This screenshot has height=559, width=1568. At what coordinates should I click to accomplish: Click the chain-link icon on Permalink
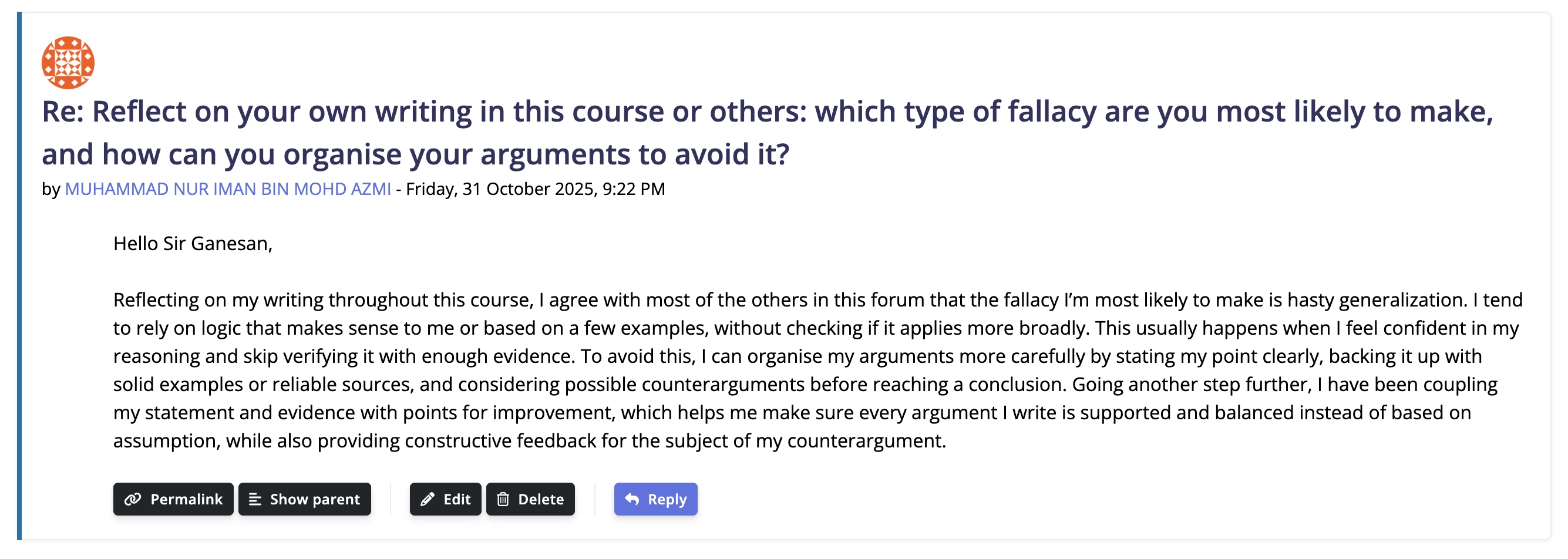(133, 499)
